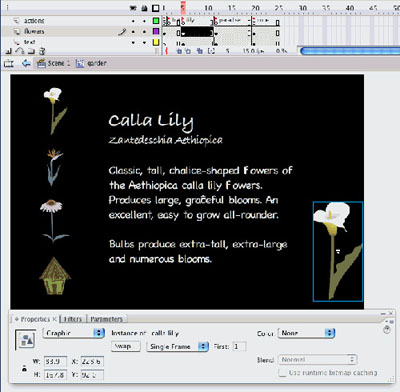Open the Properties tab

point(35,319)
